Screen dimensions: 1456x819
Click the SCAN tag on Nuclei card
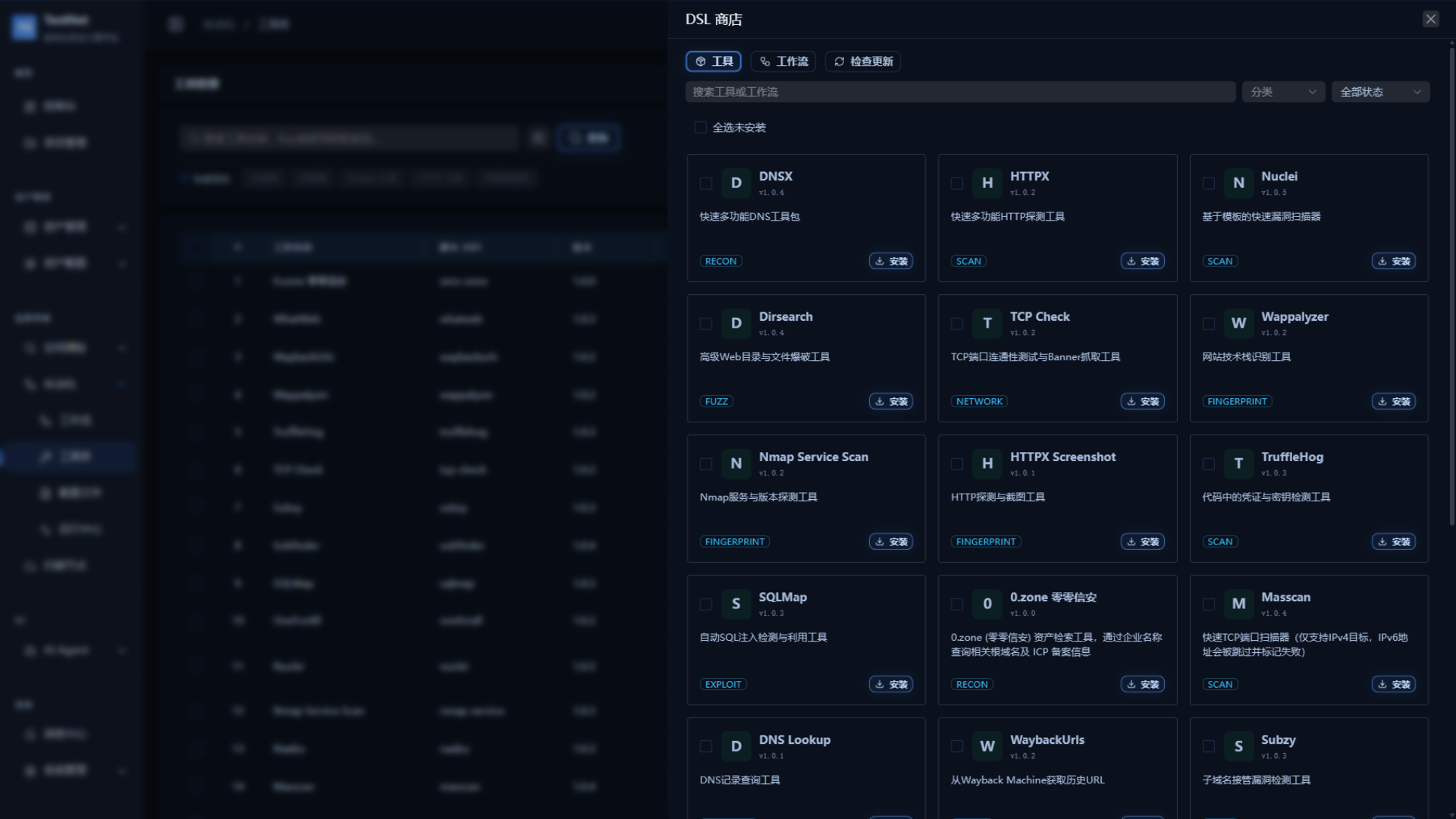[x=1219, y=261]
